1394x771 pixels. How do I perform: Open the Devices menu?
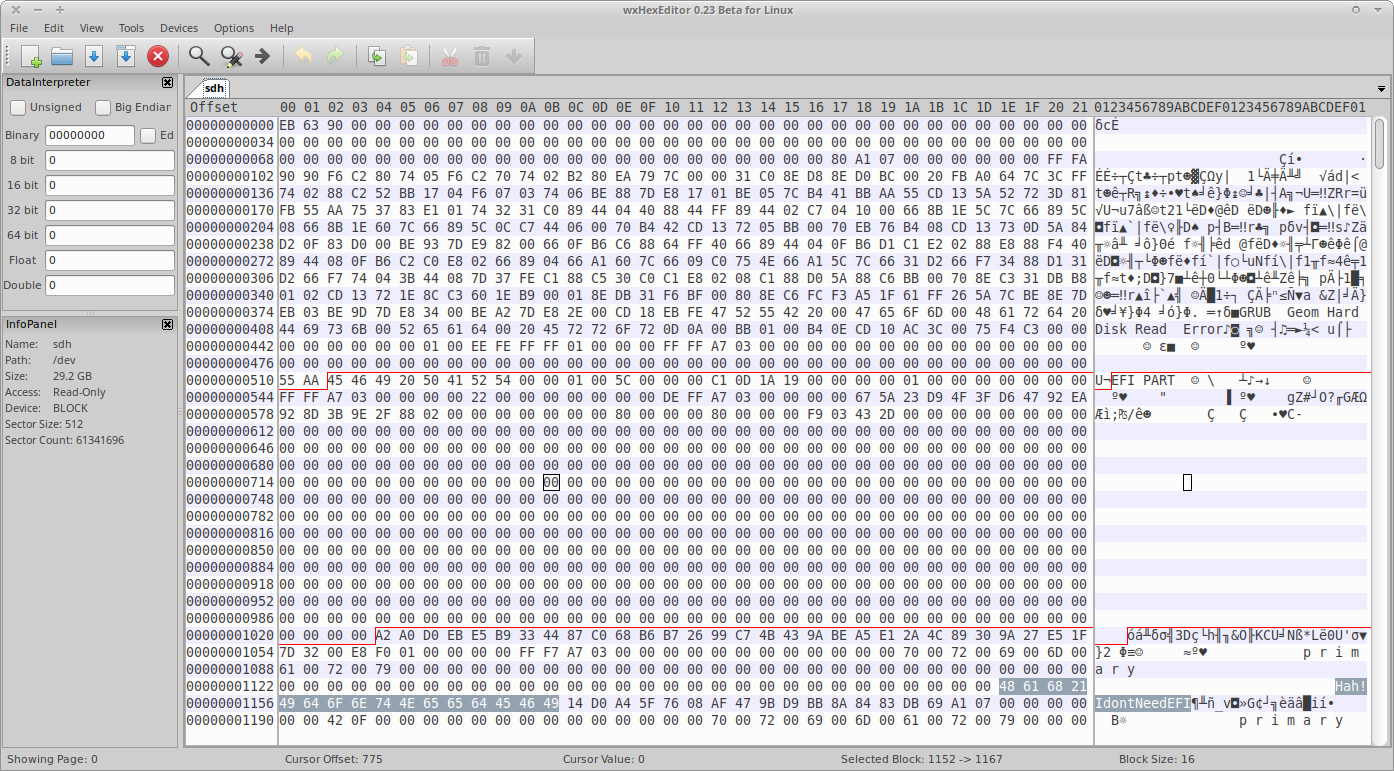click(x=179, y=28)
